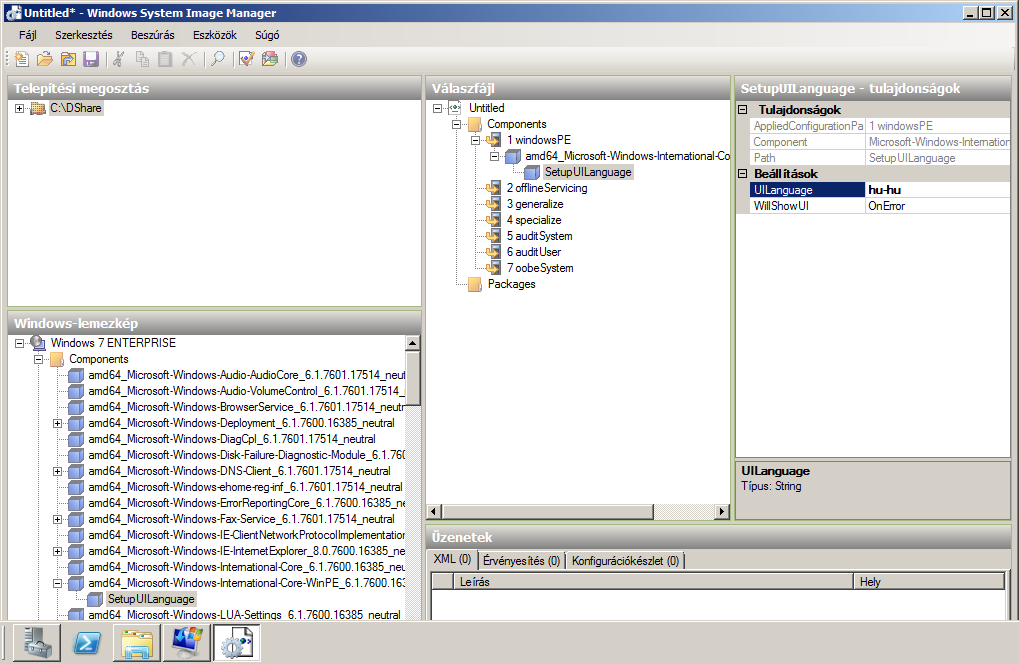Click the Leírás column header
Viewport: 1019px width, 664px height.
[653, 581]
